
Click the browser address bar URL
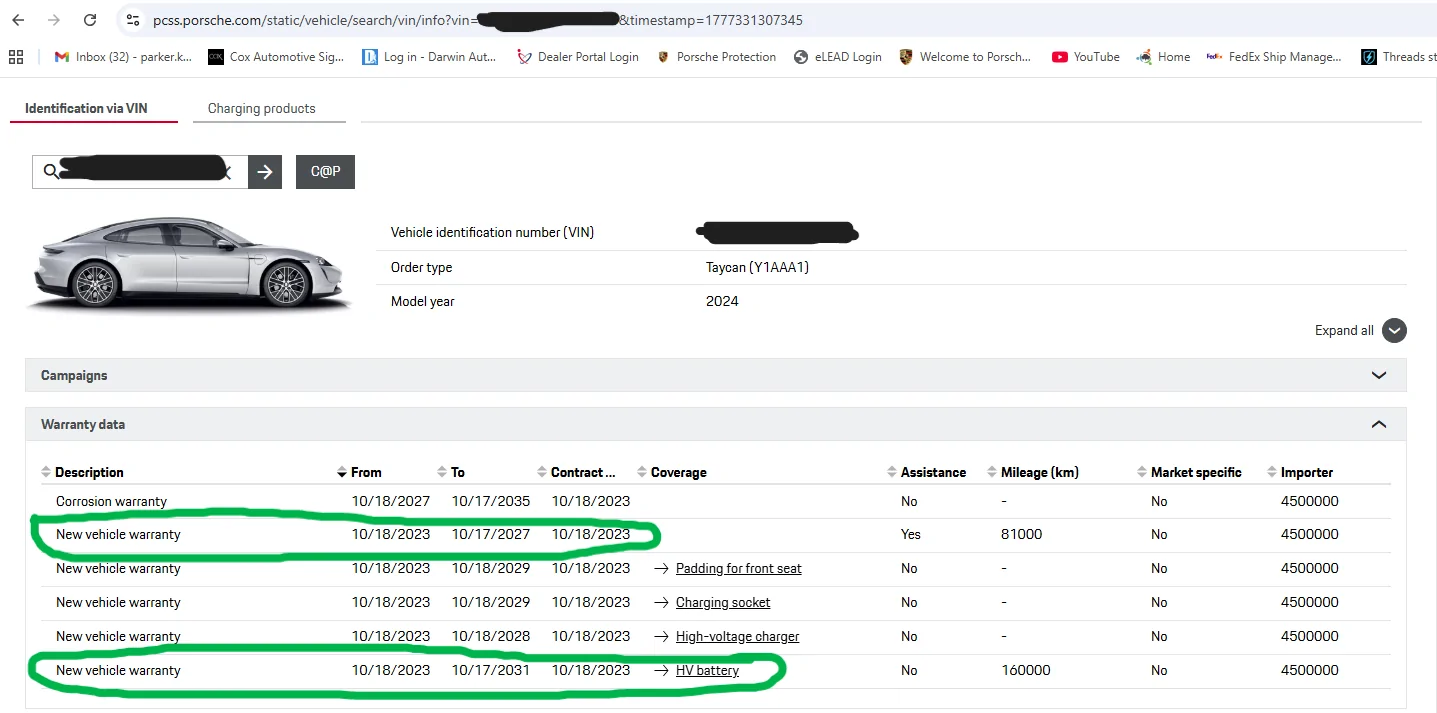click(x=478, y=20)
